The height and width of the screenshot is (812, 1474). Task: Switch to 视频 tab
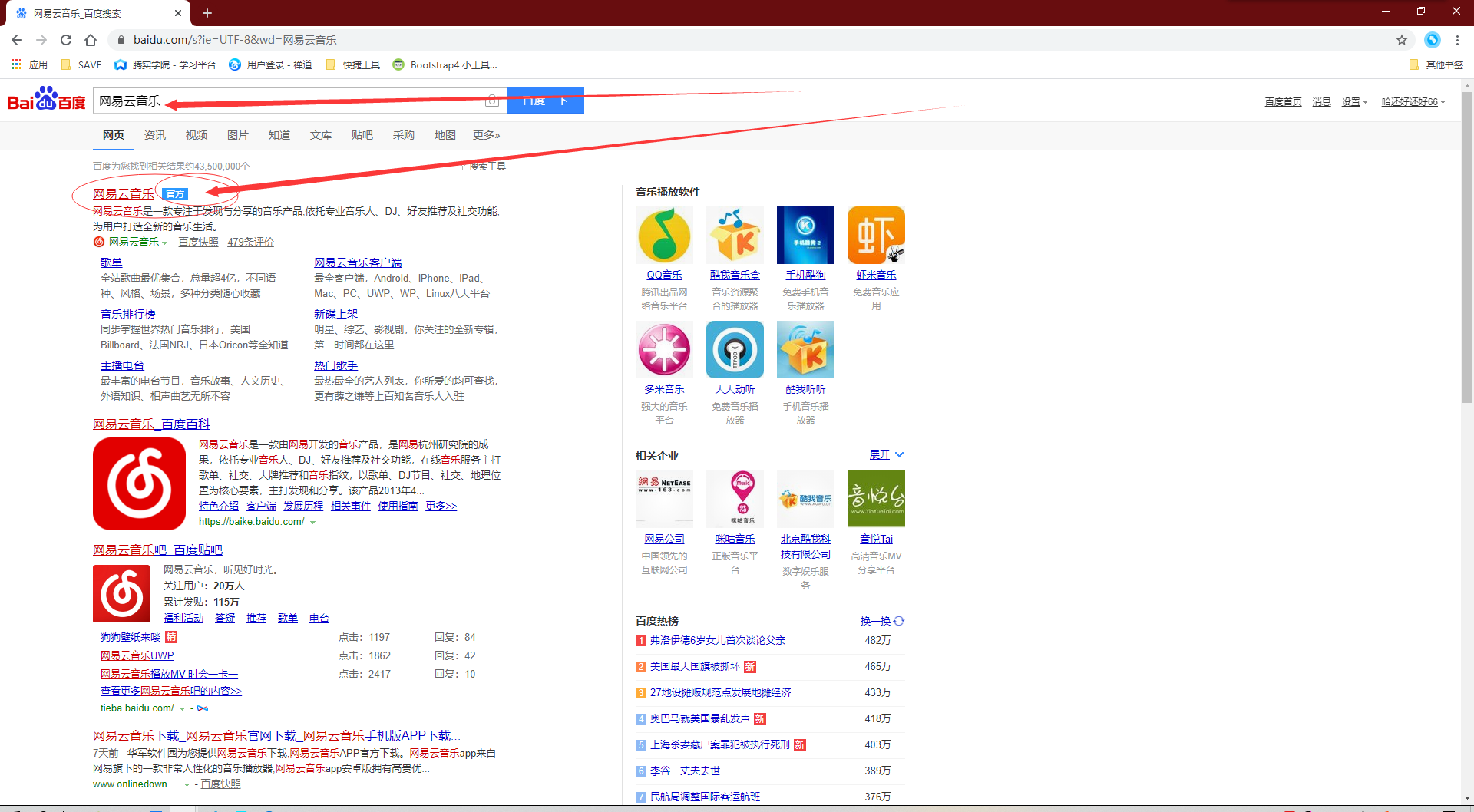(x=197, y=135)
